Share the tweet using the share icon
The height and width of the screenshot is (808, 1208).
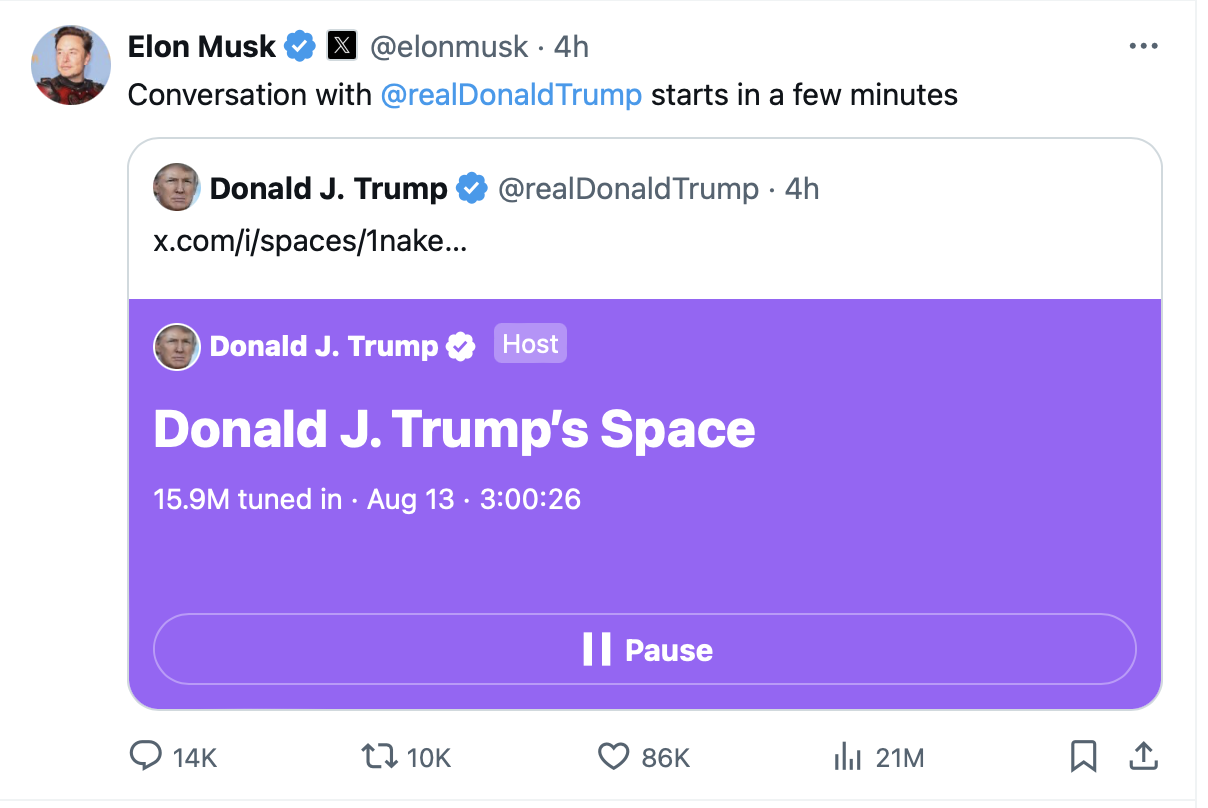(x=1142, y=757)
